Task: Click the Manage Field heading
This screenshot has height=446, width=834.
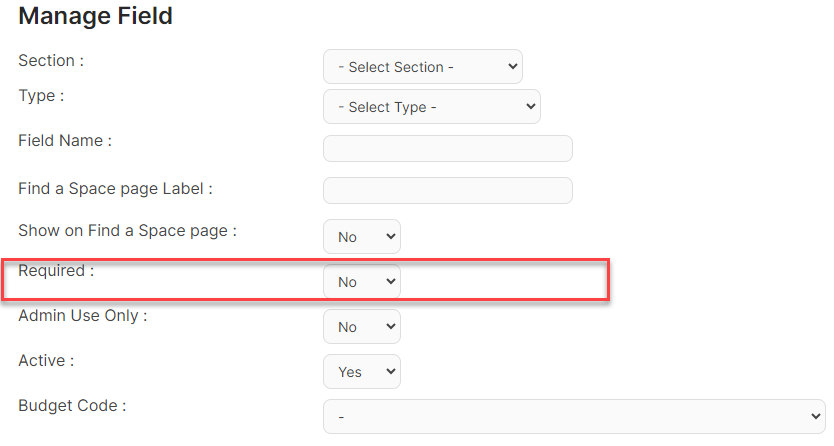Action: coord(96,16)
